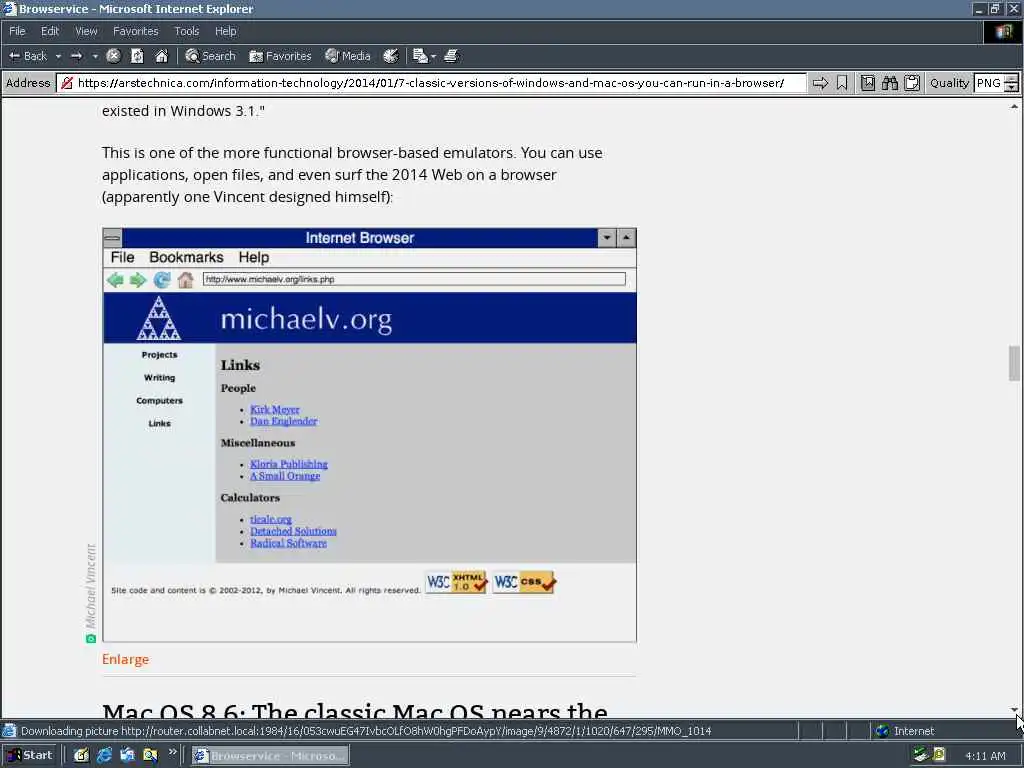Click the first quick launch icon
1024x768 pixels.
(x=81, y=756)
